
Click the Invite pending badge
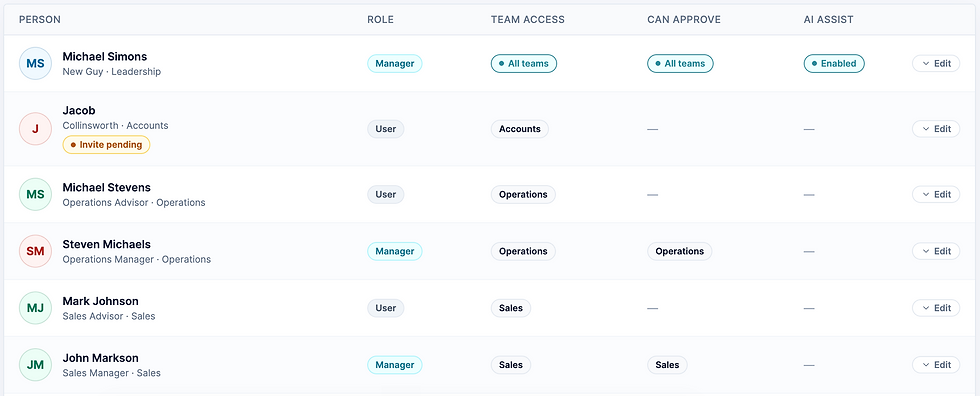pyautogui.click(x=106, y=145)
